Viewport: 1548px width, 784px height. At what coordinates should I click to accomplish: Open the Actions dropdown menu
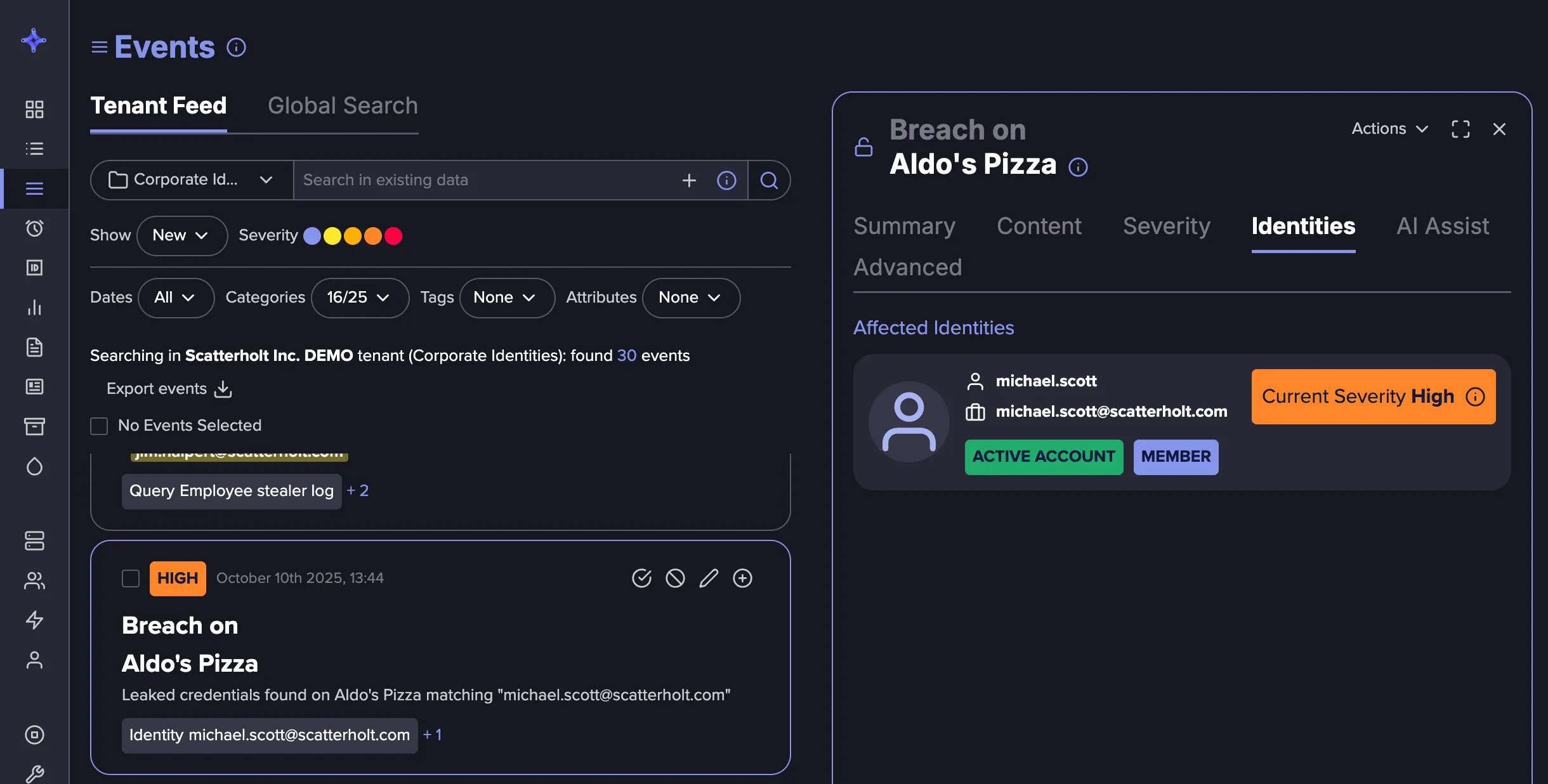1390,129
